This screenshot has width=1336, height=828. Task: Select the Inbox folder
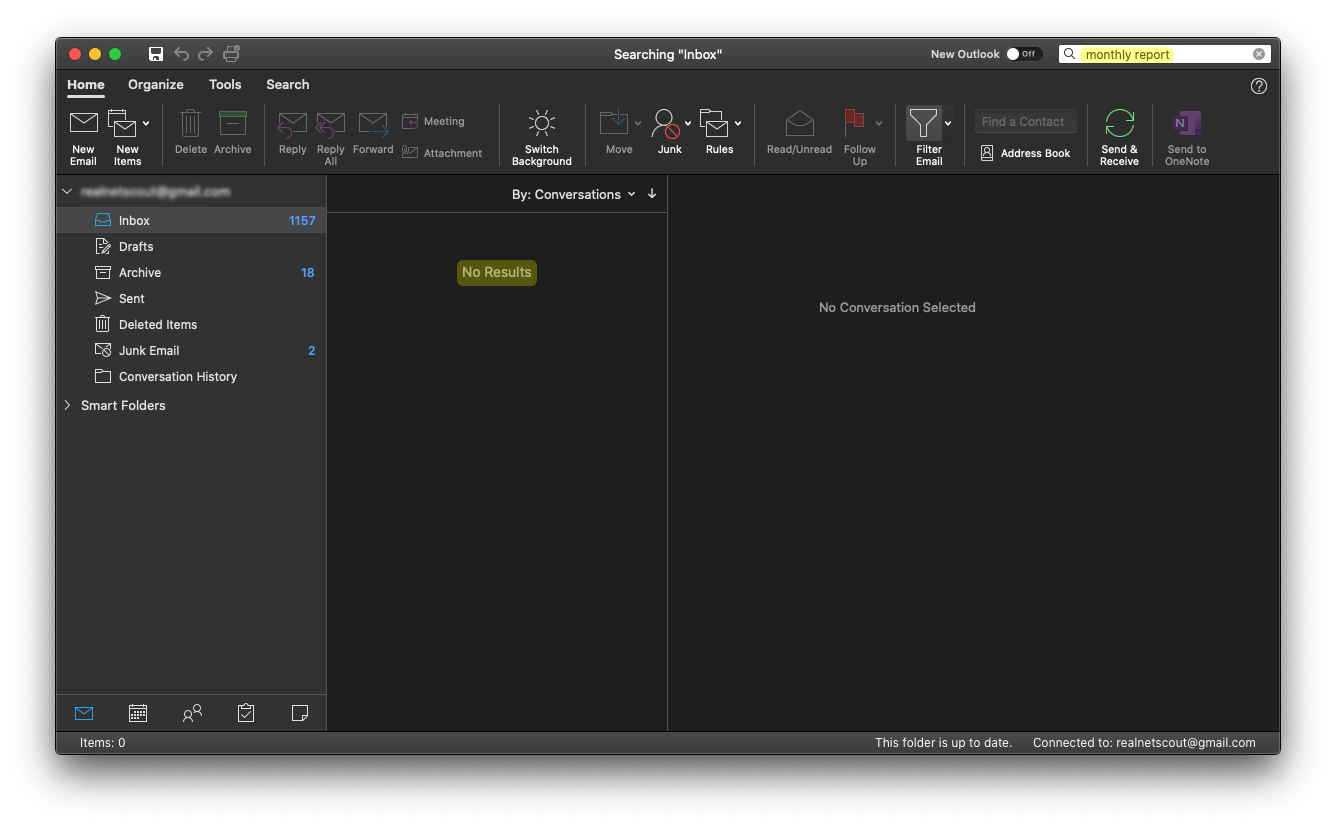click(x=191, y=220)
